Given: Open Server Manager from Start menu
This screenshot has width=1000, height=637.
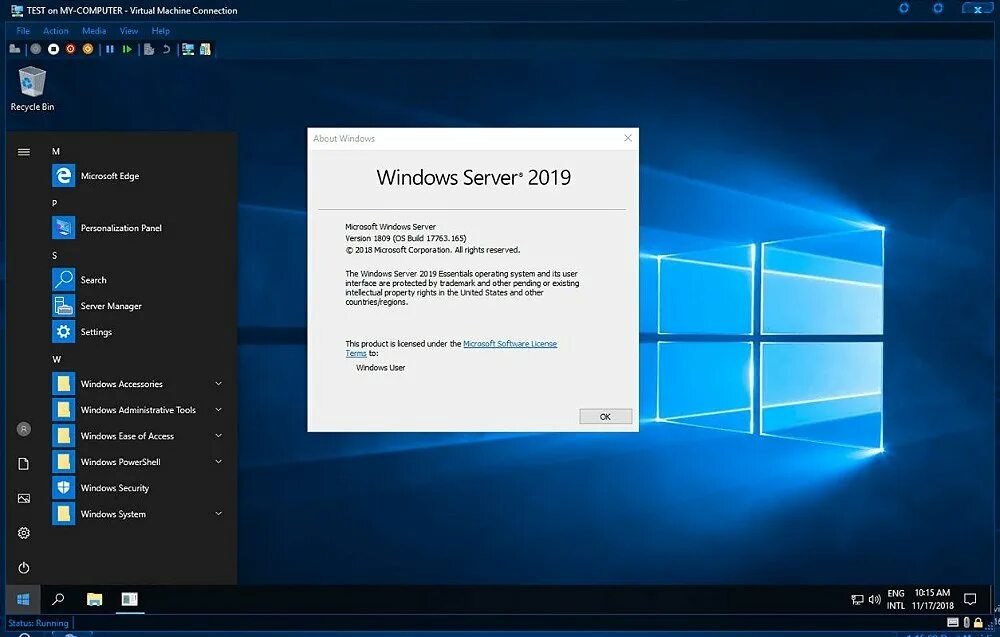Looking at the screenshot, I should [110, 305].
